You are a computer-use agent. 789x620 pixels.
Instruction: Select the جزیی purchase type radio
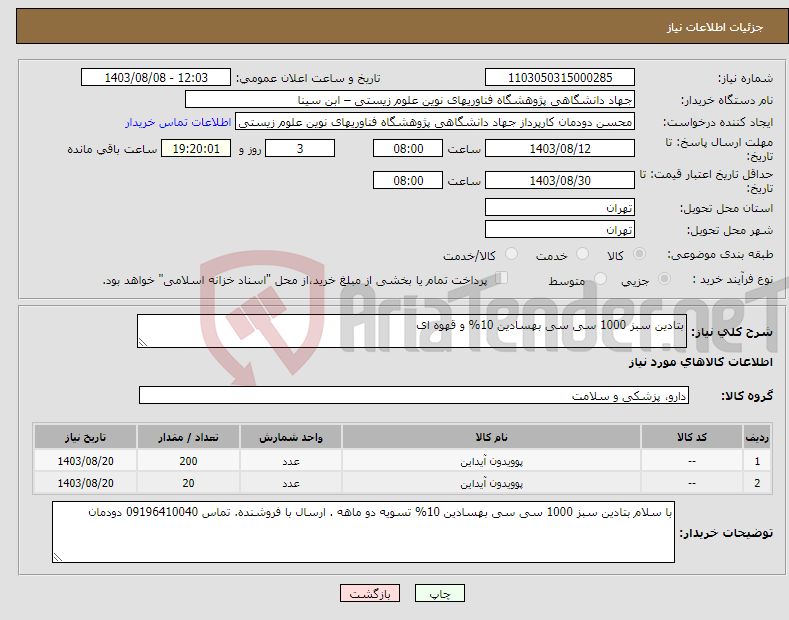tap(664, 279)
